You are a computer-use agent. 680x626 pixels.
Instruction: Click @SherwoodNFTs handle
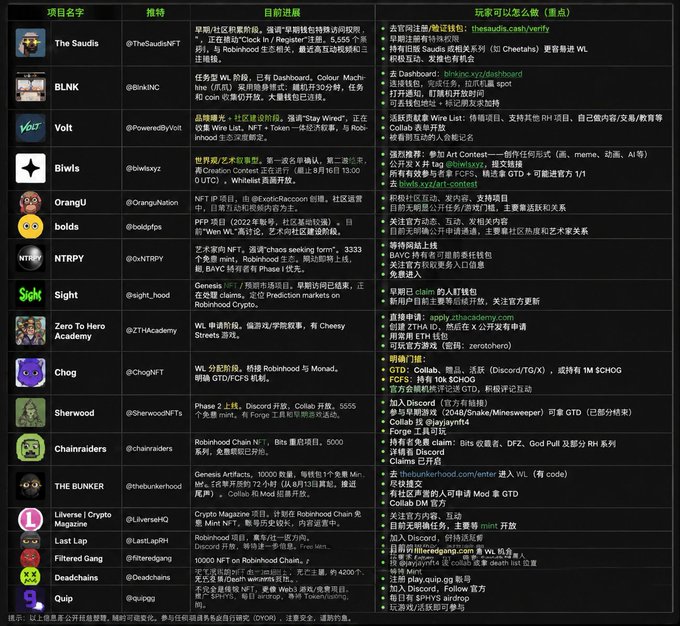coord(154,413)
